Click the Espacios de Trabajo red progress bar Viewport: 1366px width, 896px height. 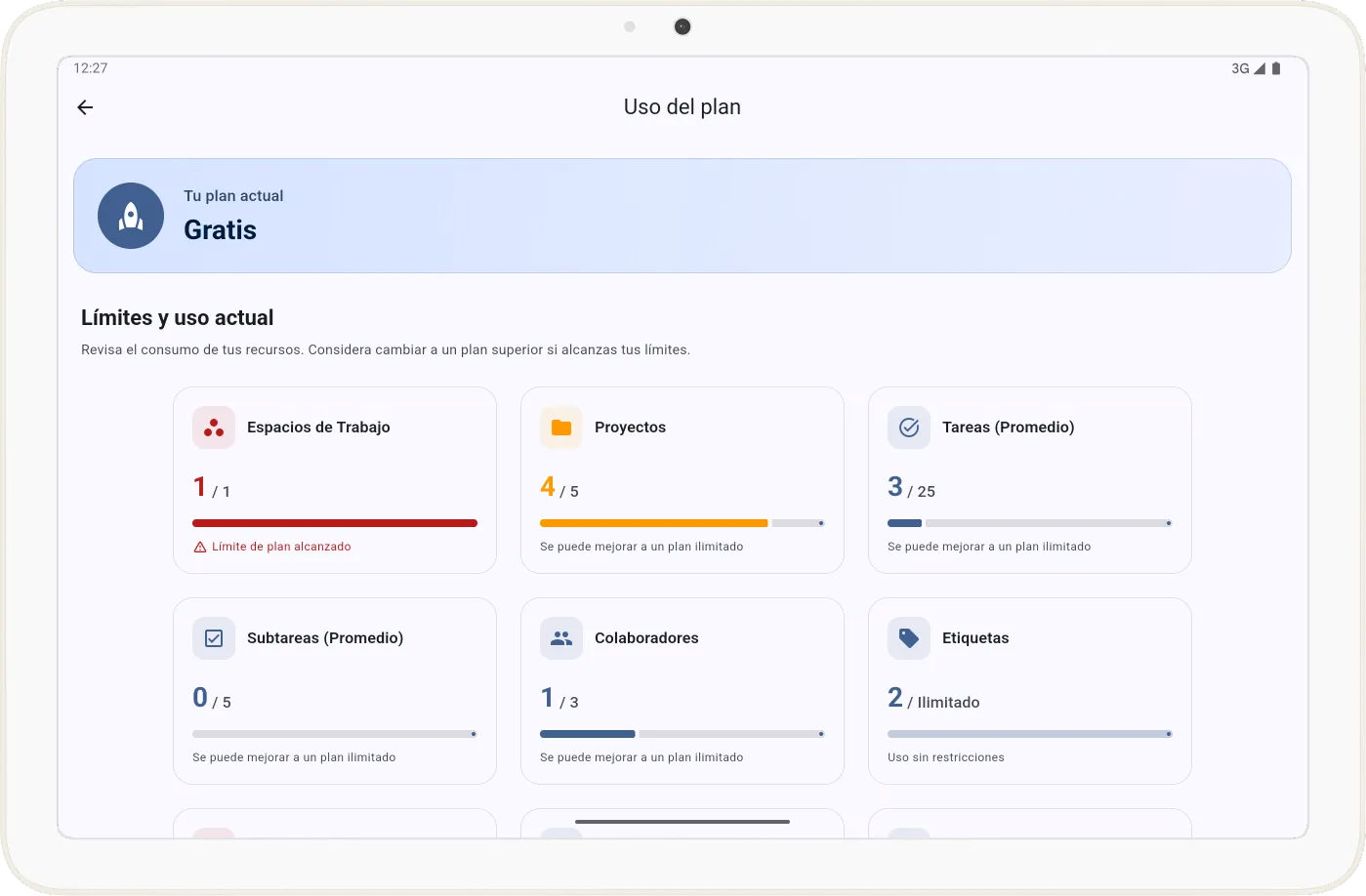coord(335,523)
